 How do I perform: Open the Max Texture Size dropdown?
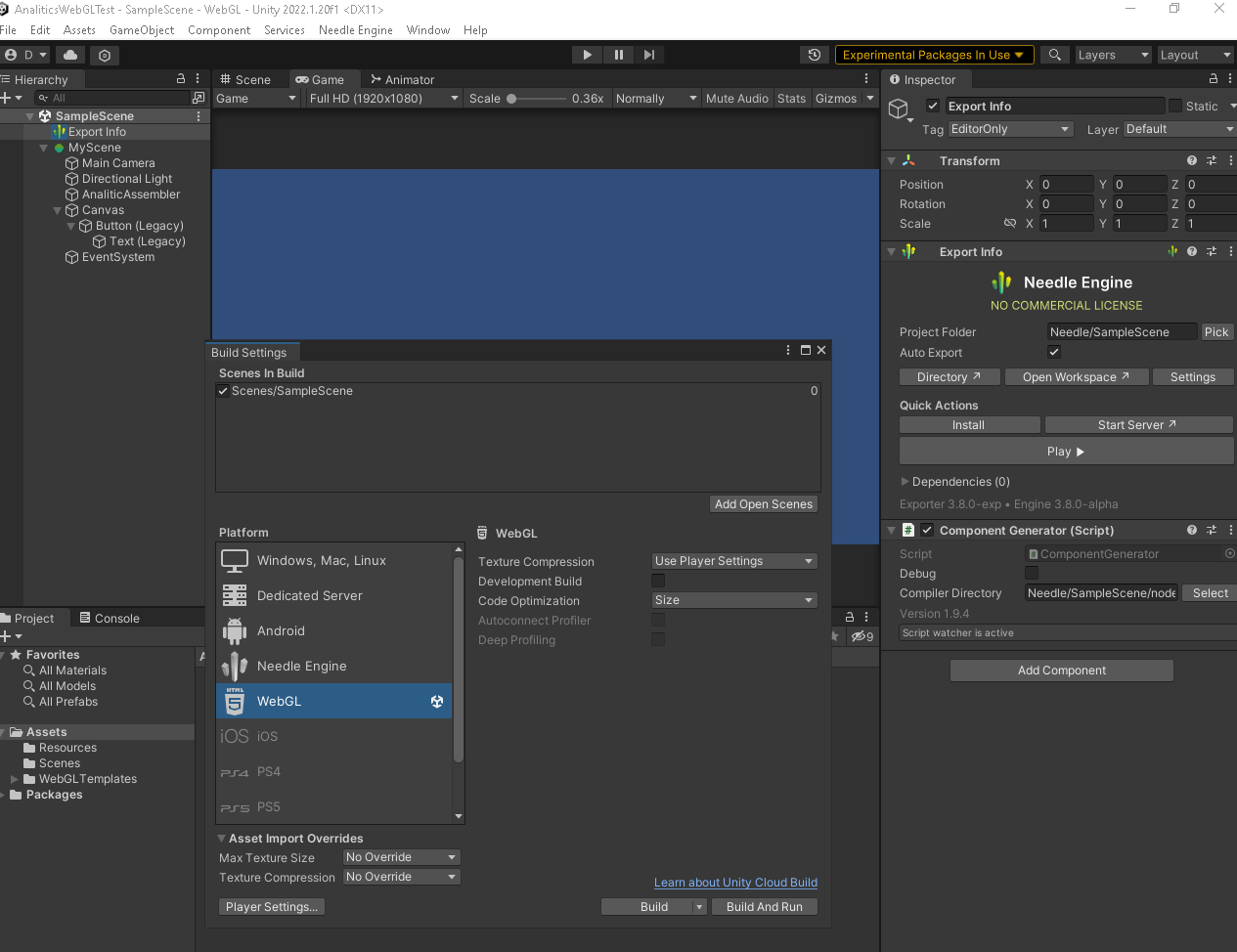(401, 857)
